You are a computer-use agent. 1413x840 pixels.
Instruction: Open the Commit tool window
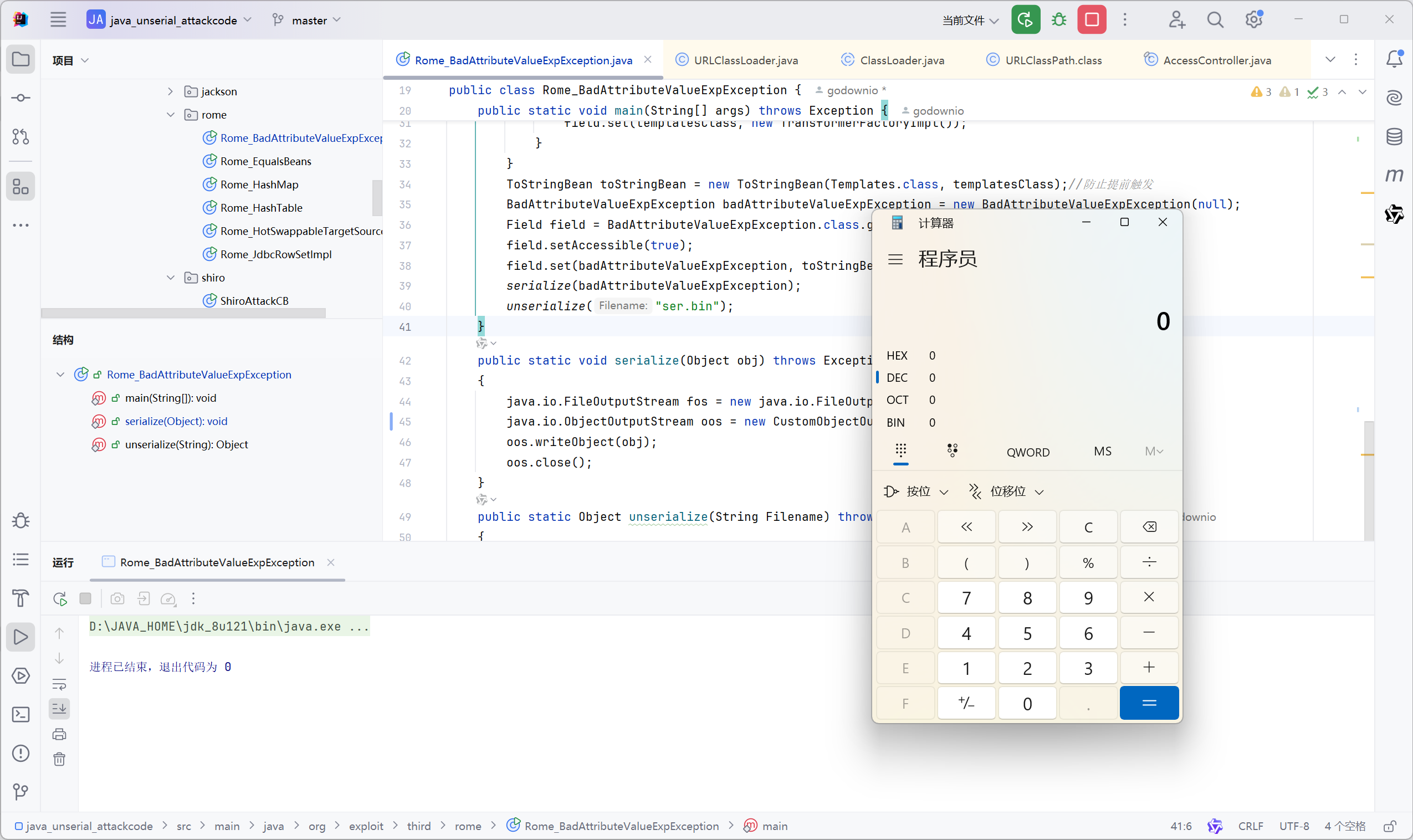[x=21, y=98]
